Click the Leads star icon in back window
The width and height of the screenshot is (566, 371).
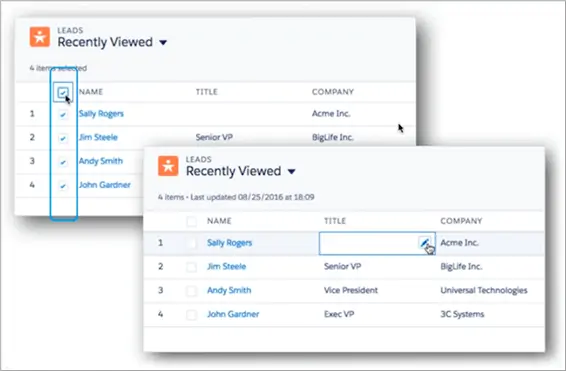40,37
